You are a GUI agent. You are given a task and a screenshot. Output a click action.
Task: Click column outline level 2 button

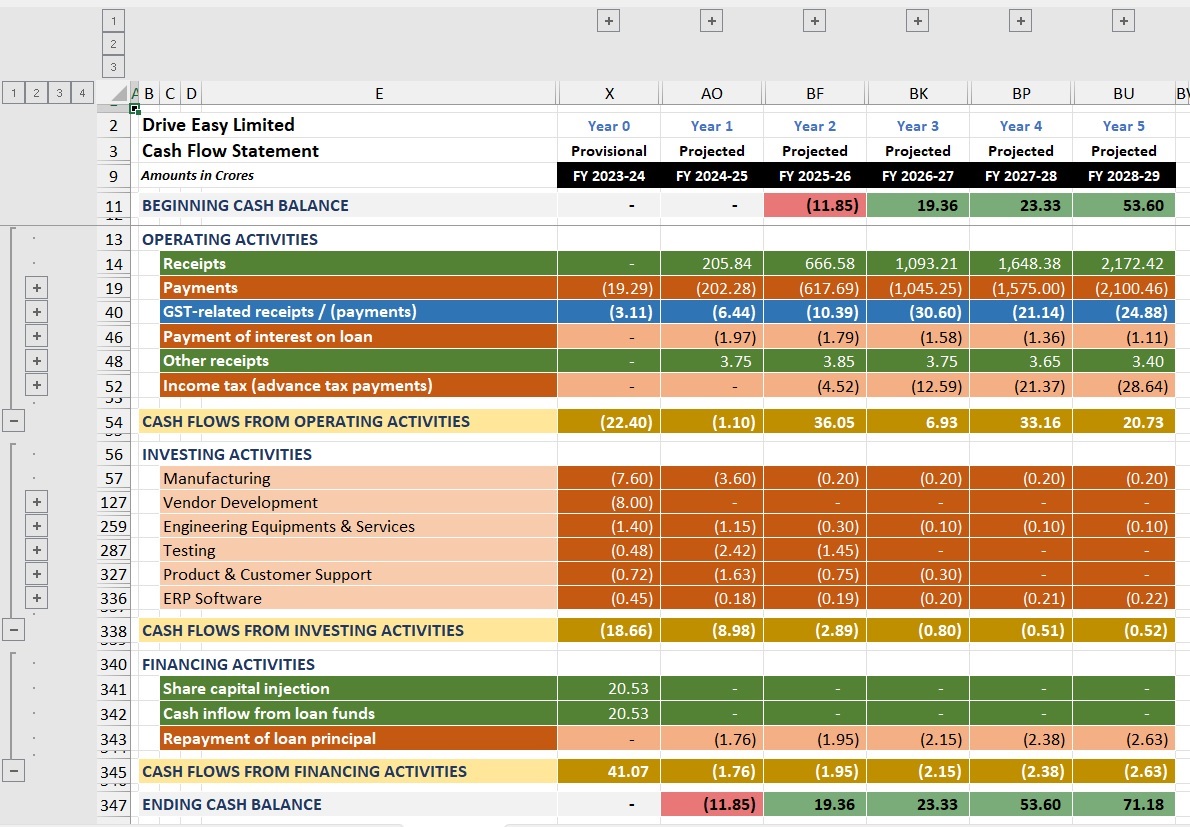(113, 44)
